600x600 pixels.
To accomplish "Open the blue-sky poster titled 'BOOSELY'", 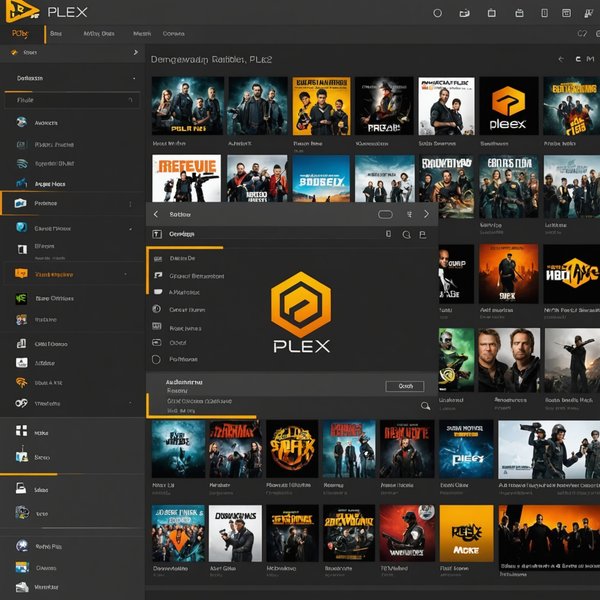I will click(x=321, y=178).
